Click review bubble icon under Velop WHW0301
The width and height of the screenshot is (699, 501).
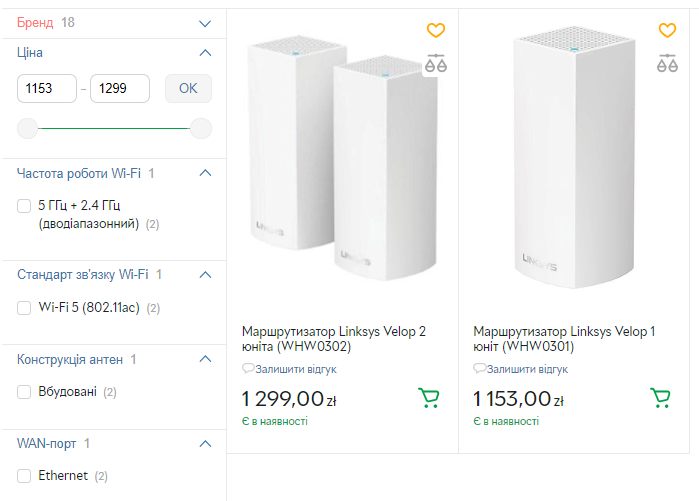(x=479, y=369)
